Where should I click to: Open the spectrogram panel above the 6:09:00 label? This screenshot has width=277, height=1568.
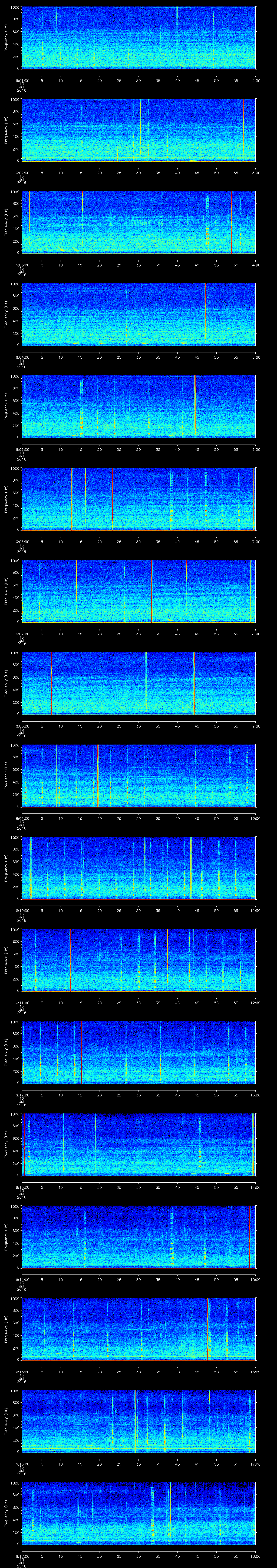(x=139, y=775)
